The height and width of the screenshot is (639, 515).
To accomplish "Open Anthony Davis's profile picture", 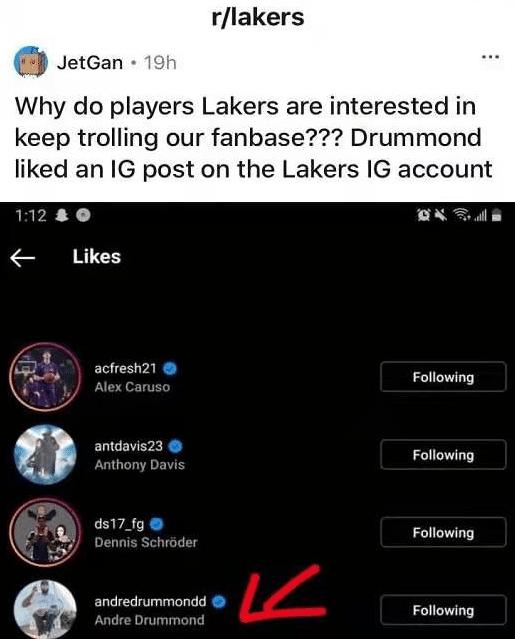I will (45, 454).
